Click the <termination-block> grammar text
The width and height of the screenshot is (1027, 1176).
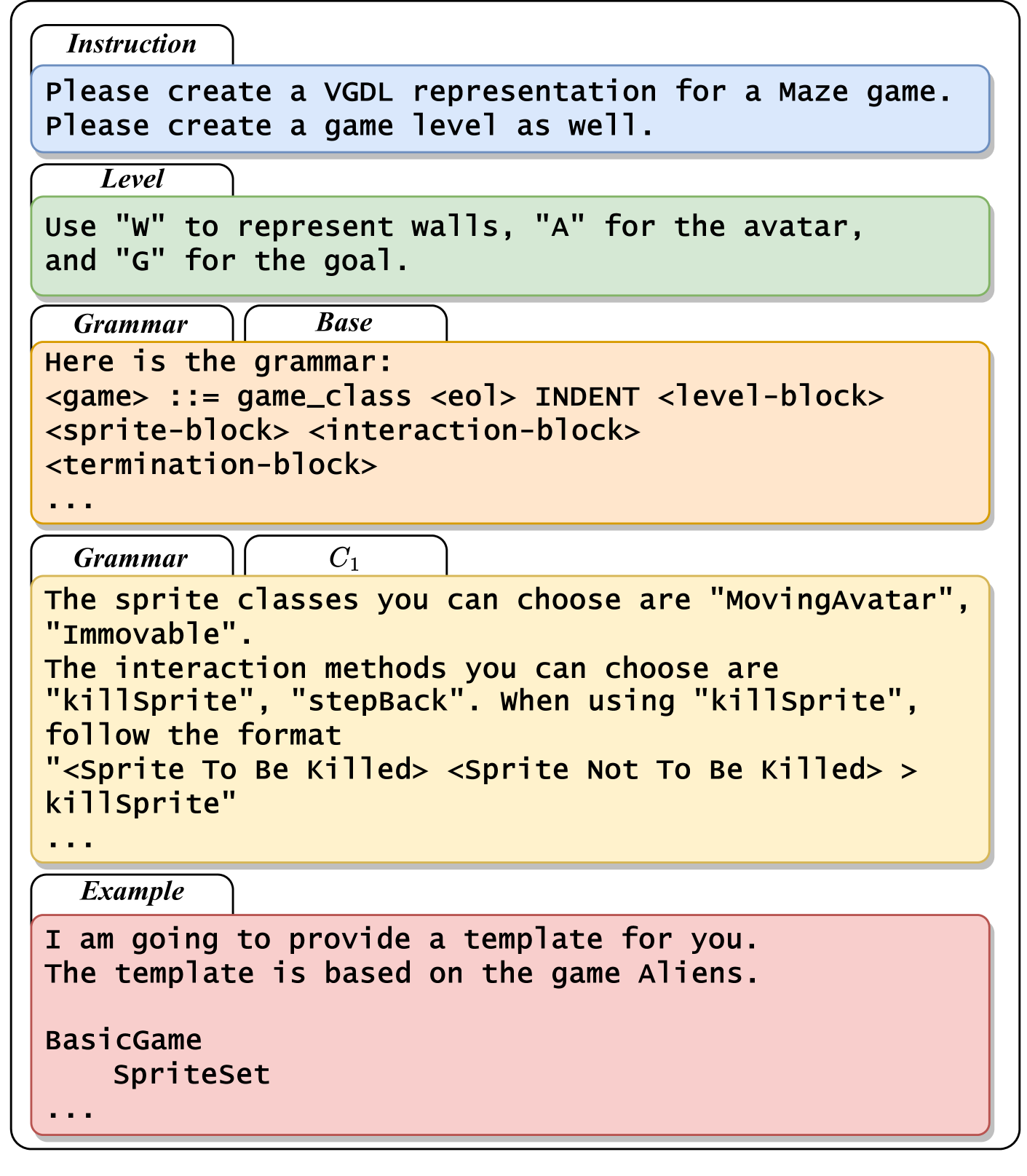tap(211, 465)
